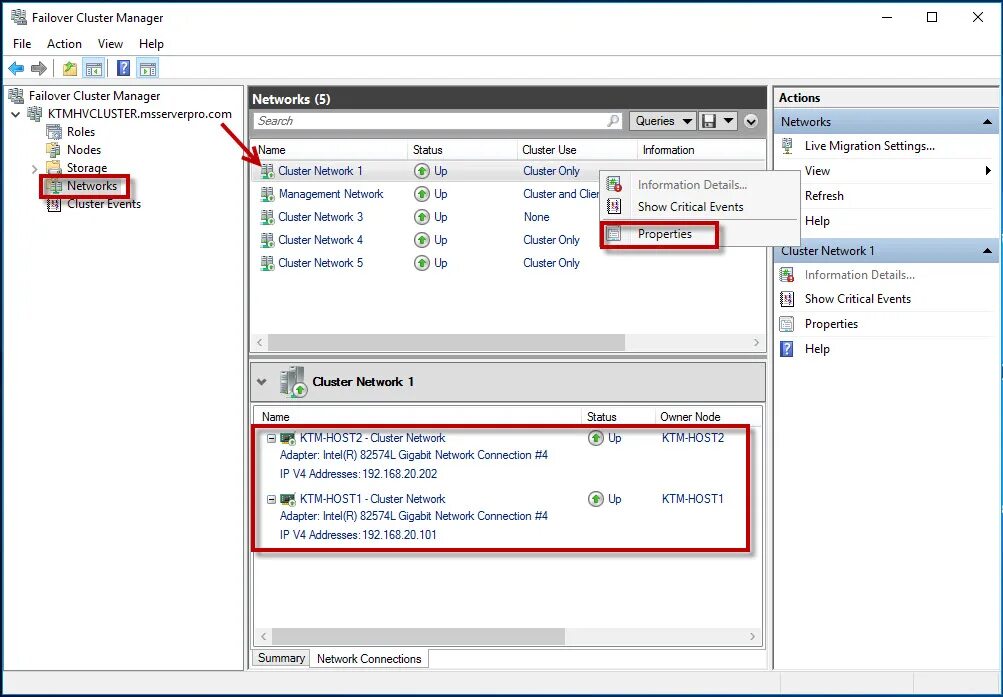The image size is (1003, 697).
Task: Collapse the KTMHVCLUSTER.msserverpro.com tree node
Action: pos(16,114)
